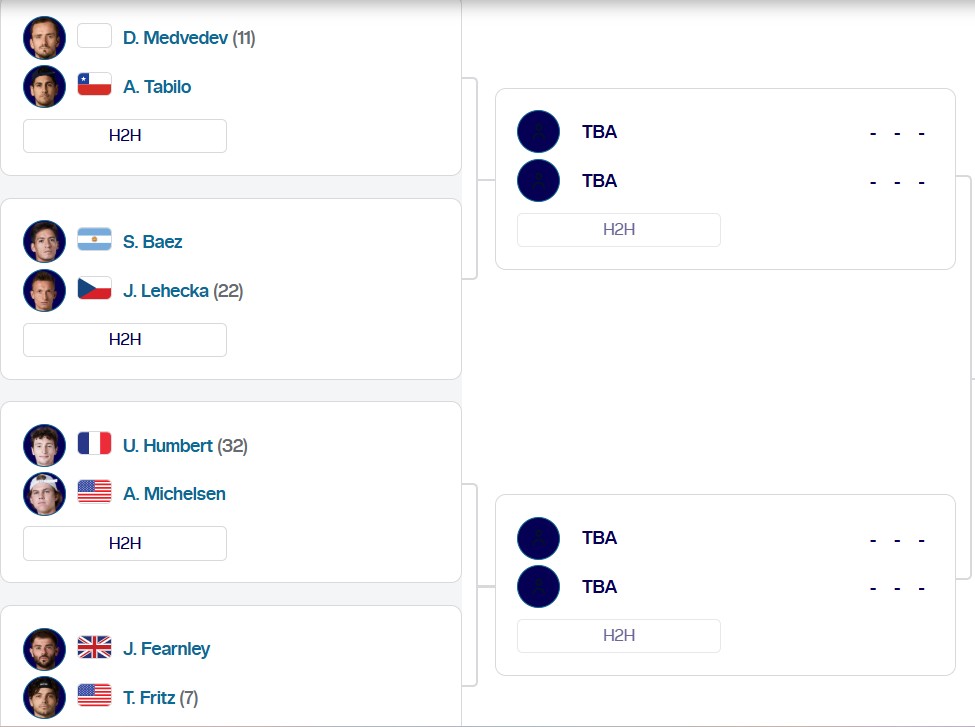Click the UK flag next to Fearnley
Viewport: 975px width, 727px height.
[94, 648]
